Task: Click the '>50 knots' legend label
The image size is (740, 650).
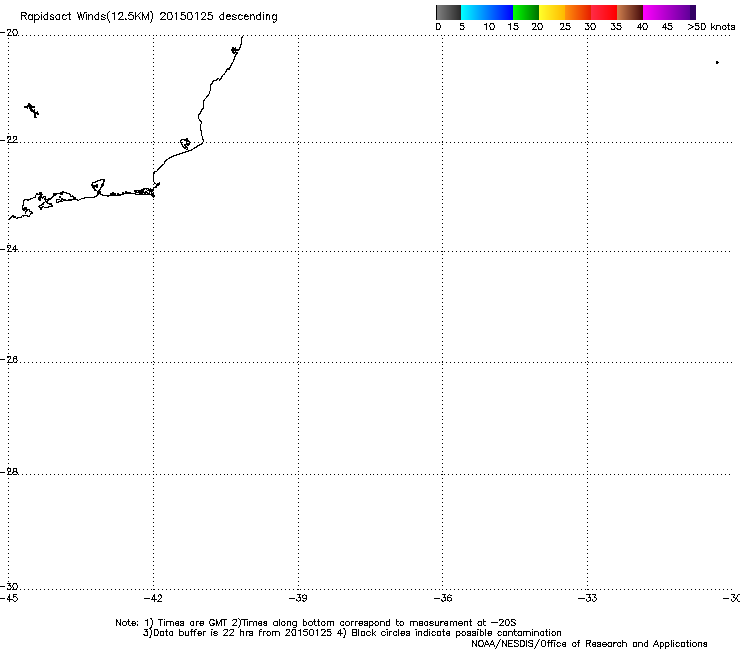Action: pyautogui.click(x=711, y=27)
